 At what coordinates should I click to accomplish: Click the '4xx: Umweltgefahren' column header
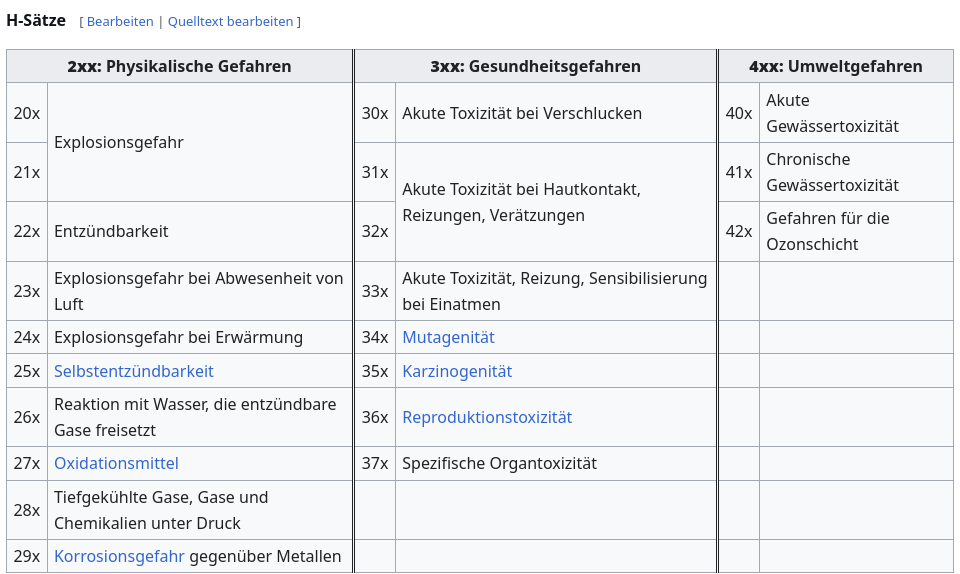pyautogui.click(x=835, y=67)
